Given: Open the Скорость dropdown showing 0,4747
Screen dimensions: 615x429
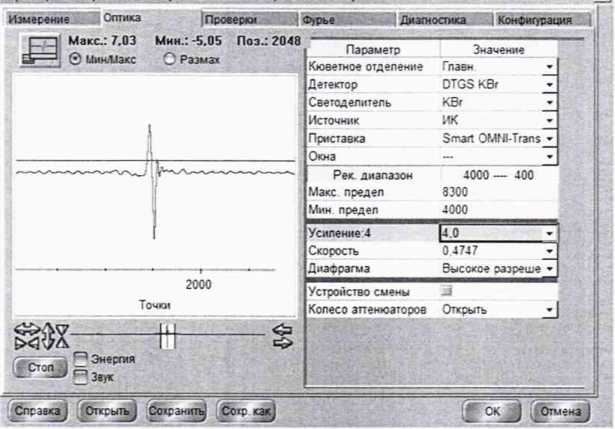Looking at the screenshot, I should pos(549,251).
